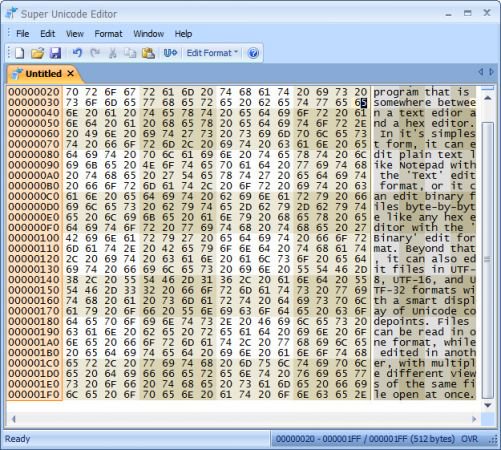Click the Unicode U+ insert icon
This screenshot has height=450, width=501.
click(170, 53)
